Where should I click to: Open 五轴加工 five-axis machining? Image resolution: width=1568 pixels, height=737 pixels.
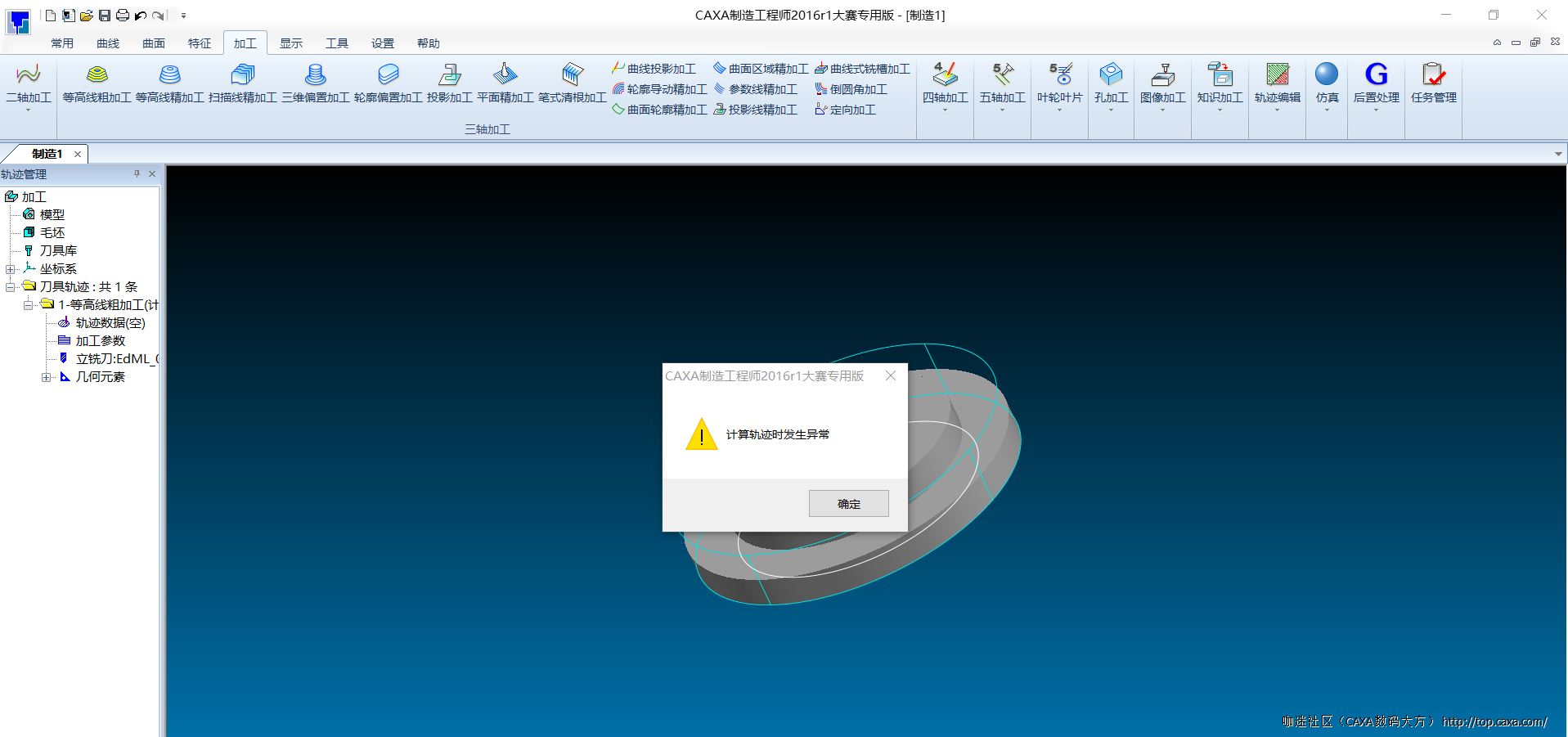1002,83
